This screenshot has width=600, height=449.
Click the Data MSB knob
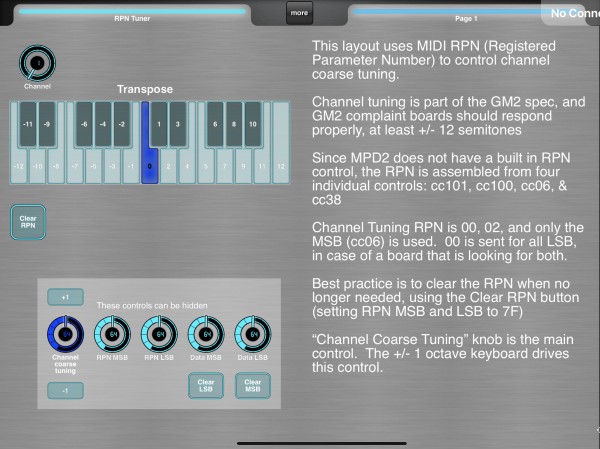206,334
